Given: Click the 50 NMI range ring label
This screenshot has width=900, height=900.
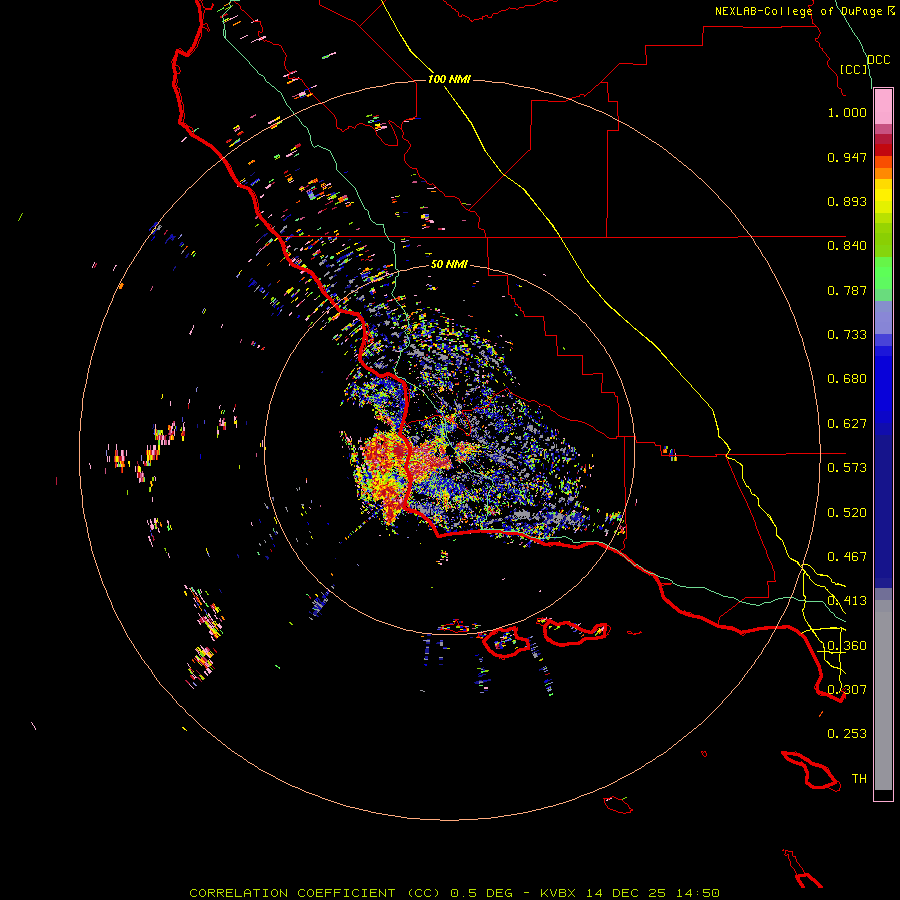Looking at the screenshot, I should [x=449, y=264].
